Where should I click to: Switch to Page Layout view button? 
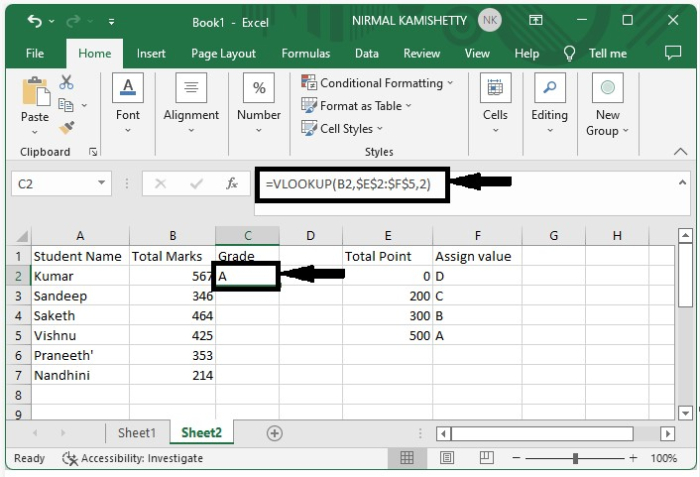pyautogui.click(x=447, y=457)
